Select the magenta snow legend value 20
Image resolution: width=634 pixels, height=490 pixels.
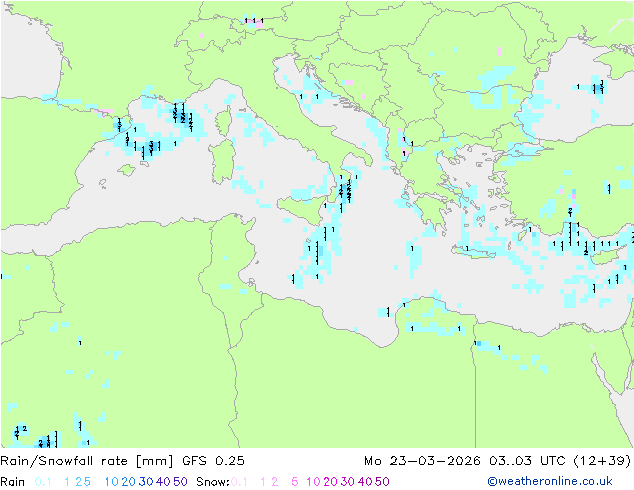330,482
